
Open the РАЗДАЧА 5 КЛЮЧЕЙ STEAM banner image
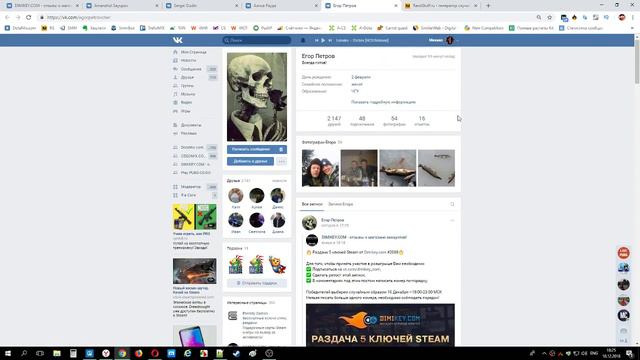[x=380, y=325]
